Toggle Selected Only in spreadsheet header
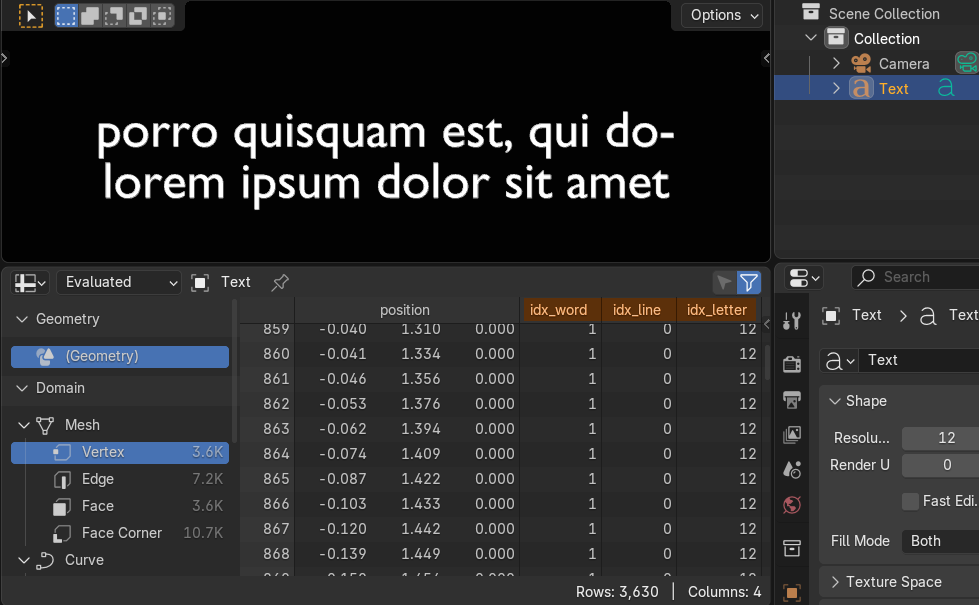 click(x=724, y=282)
